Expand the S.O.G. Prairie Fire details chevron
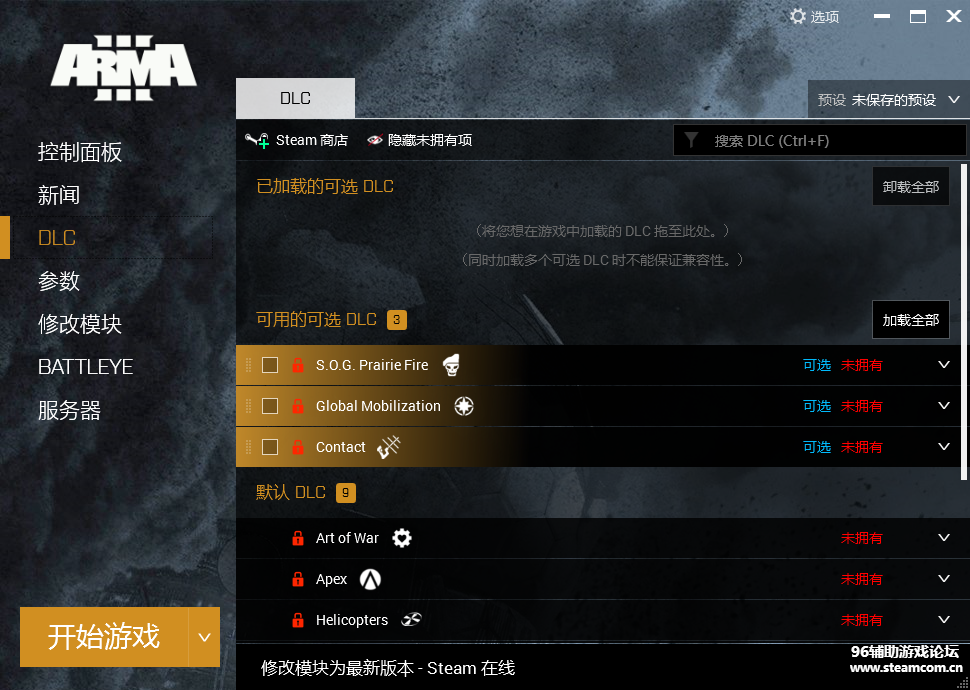Viewport: 970px width, 690px height. (x=943, y=364)
